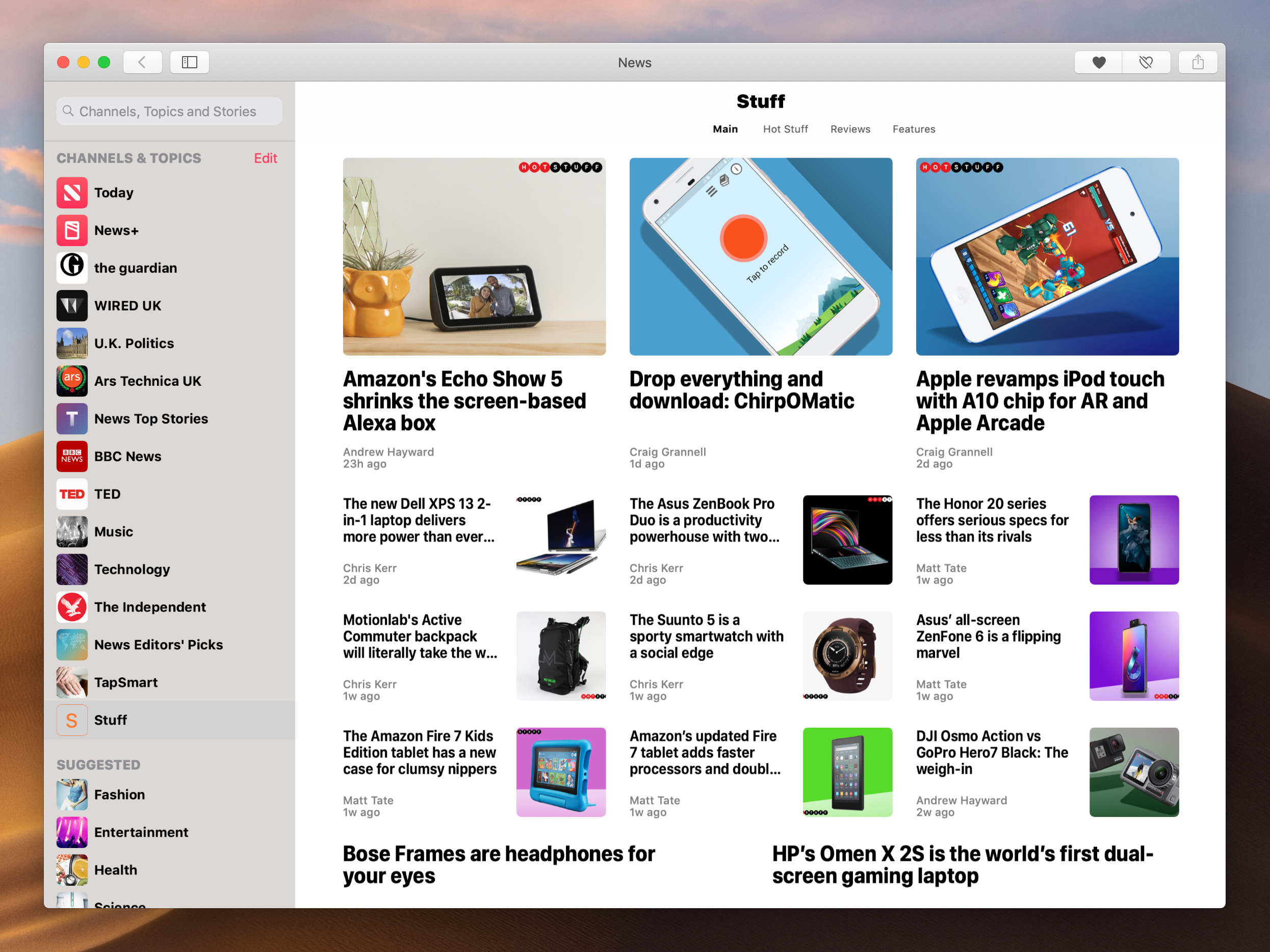Click the TapSmart channel icon
This screenshot has height=952, width=1270.
pos(72,682)
